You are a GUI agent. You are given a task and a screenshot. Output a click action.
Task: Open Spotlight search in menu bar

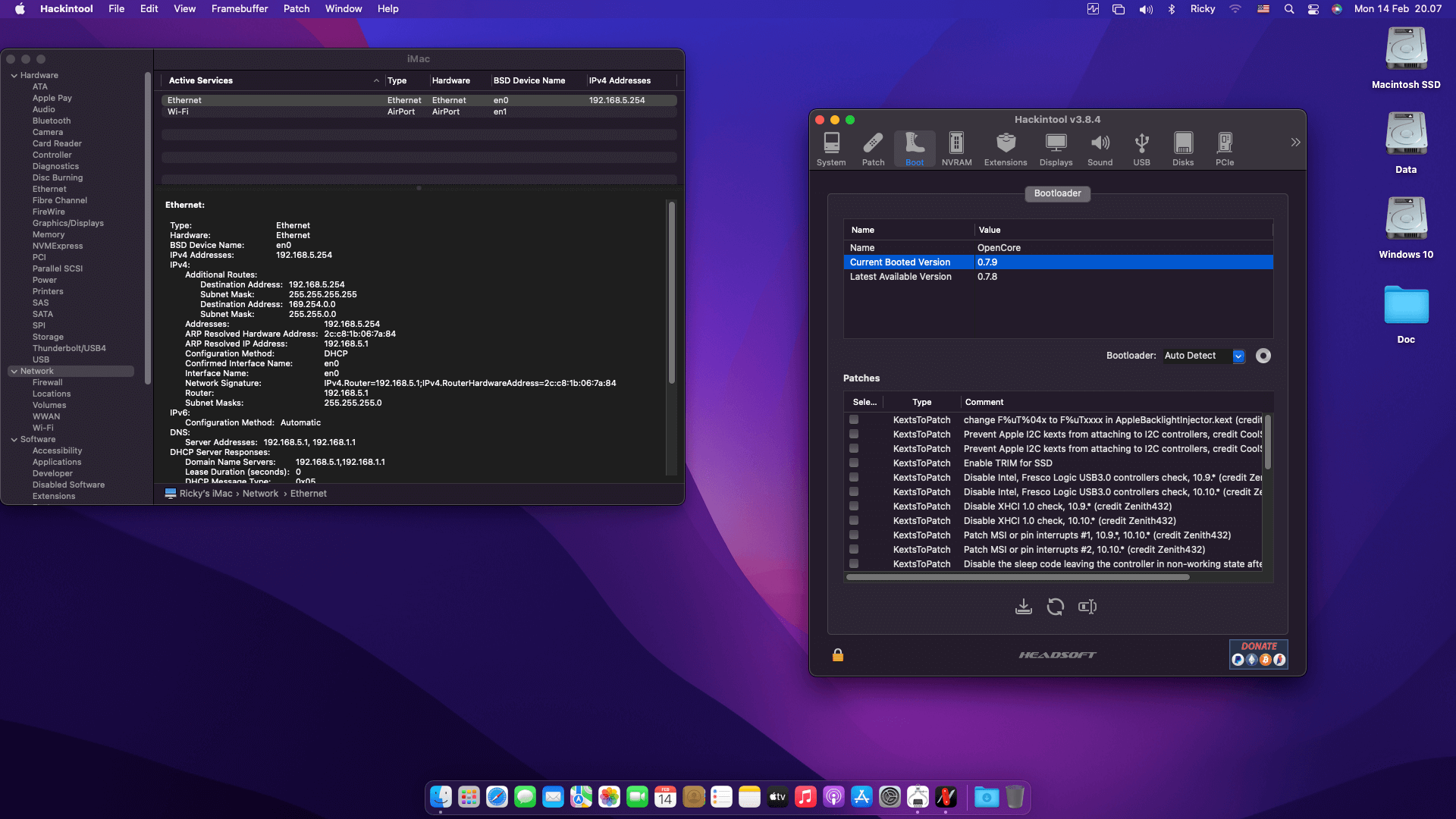click(1289, 9)
